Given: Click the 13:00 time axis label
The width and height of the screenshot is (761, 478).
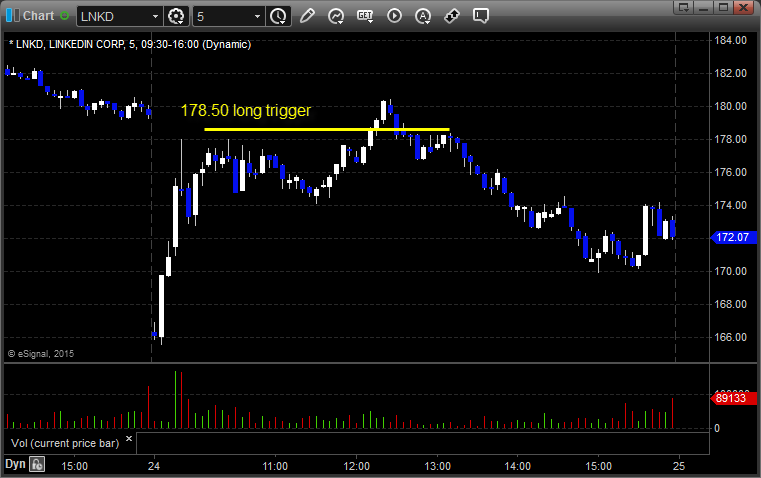Looking at the screenshot, I should click(x=437, y=466).
